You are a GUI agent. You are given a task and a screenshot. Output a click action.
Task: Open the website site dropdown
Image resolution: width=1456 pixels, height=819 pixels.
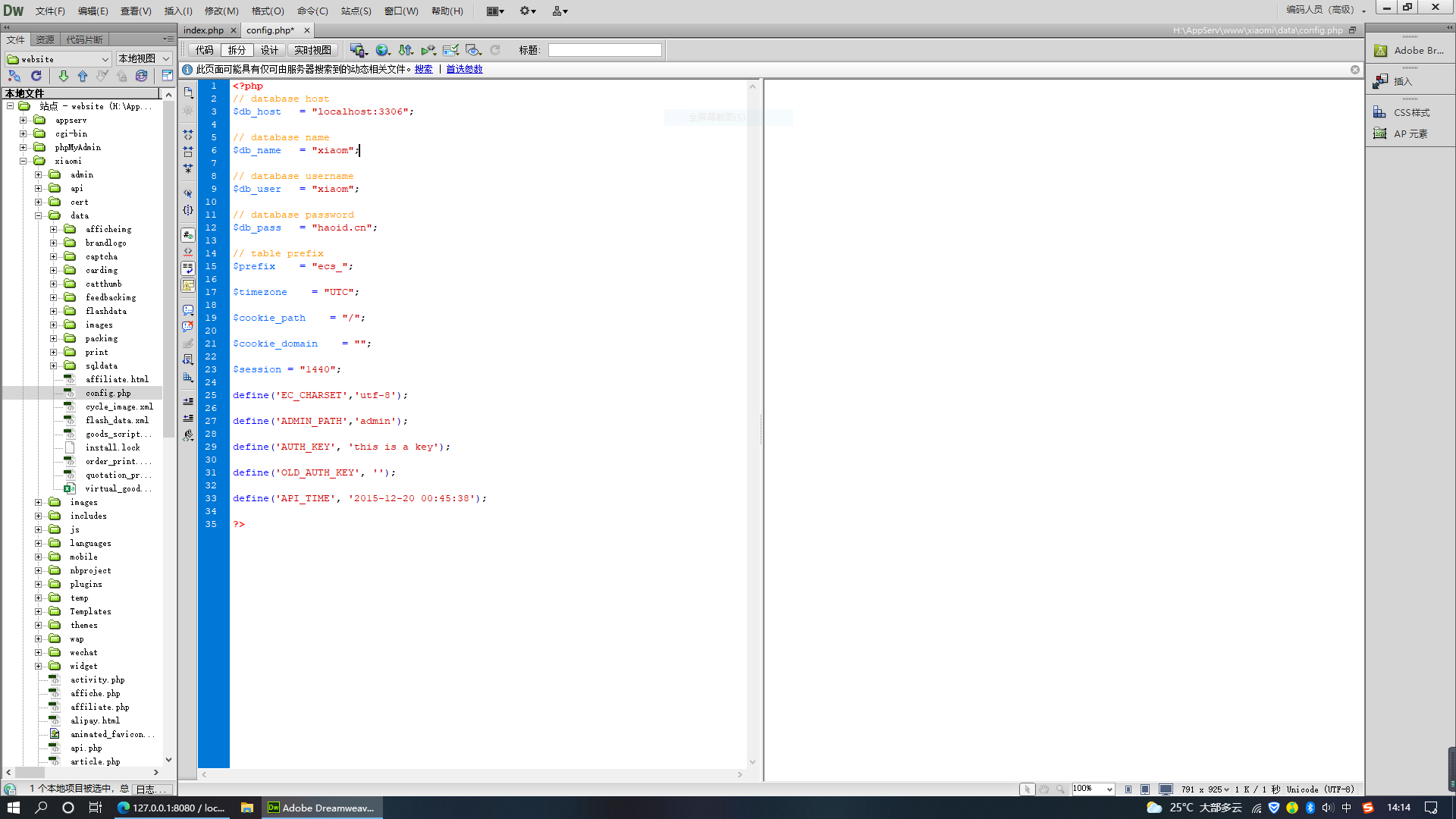(x=58, y=58)
